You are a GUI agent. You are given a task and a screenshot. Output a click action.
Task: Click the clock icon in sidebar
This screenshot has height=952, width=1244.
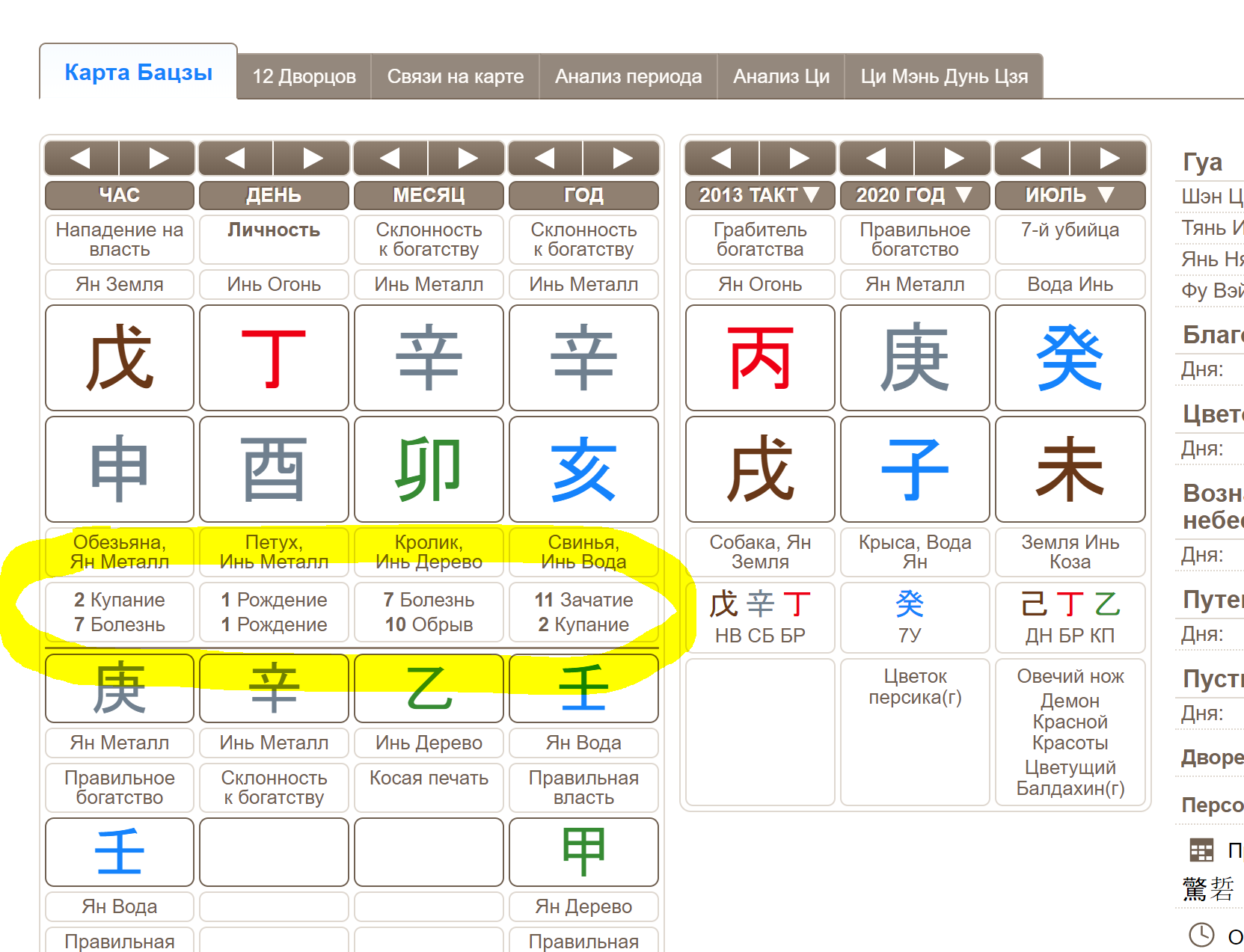coord(1201,935)
